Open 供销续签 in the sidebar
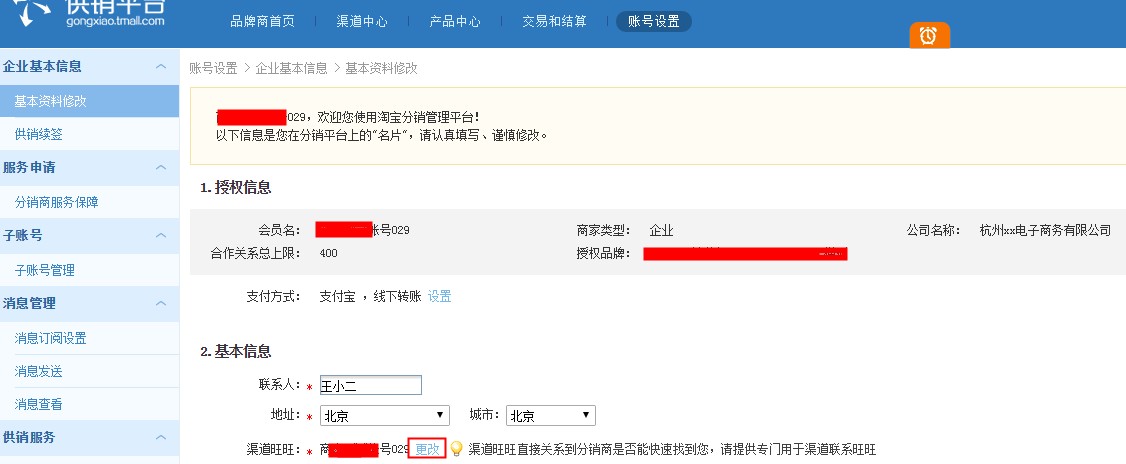1126x464 pixels. pyautogui.click(x=38, y=134)
